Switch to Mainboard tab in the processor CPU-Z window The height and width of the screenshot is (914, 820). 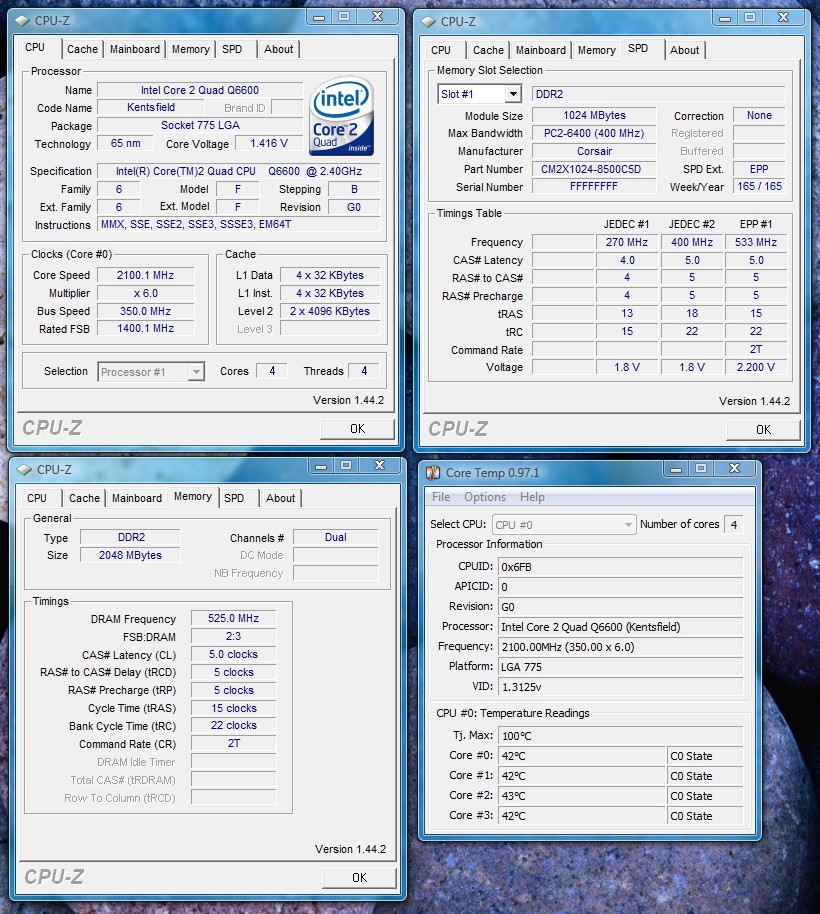click(135, 50)
